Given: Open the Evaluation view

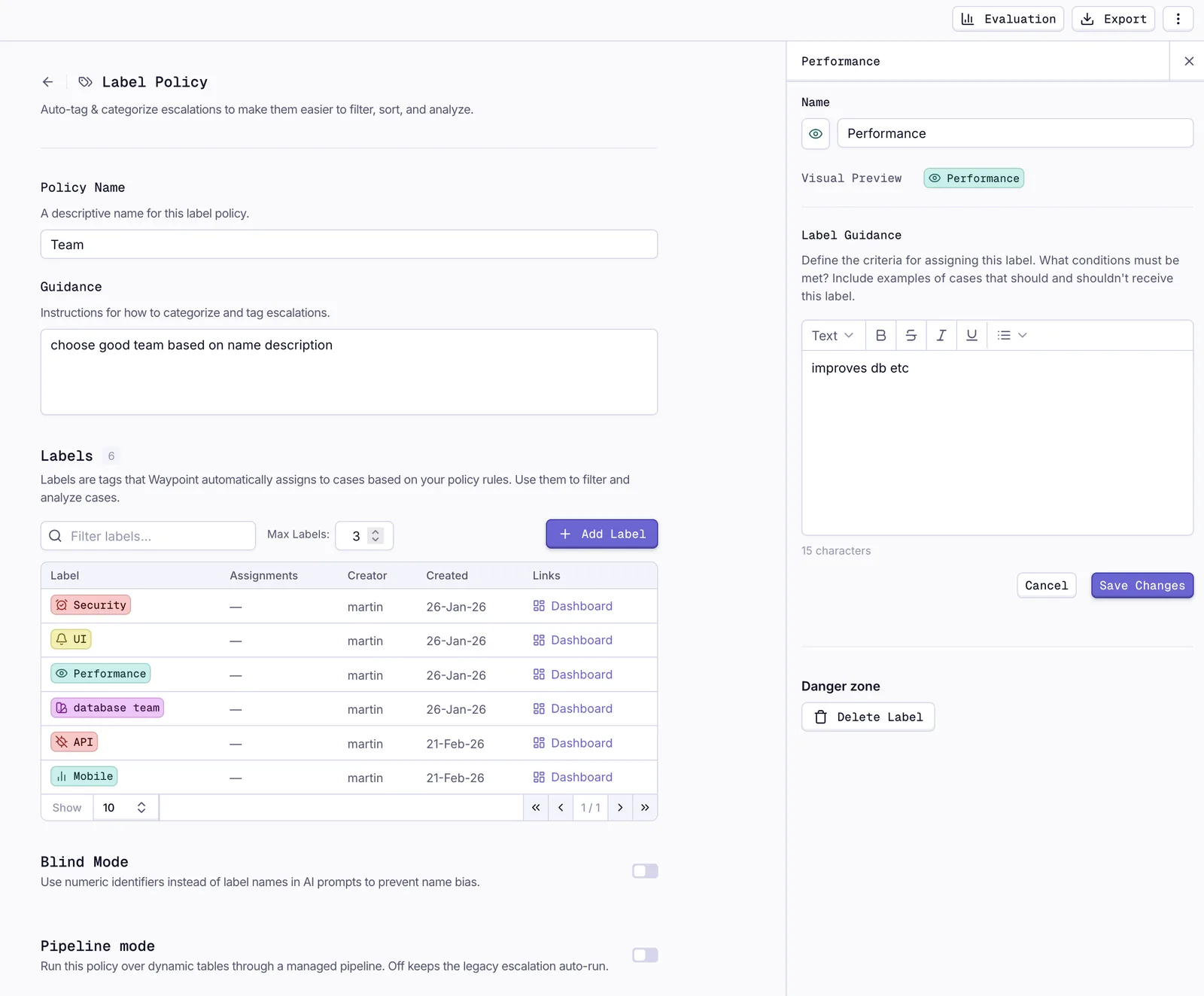Looking at the screenshot, I should (x=1008, y=19).
